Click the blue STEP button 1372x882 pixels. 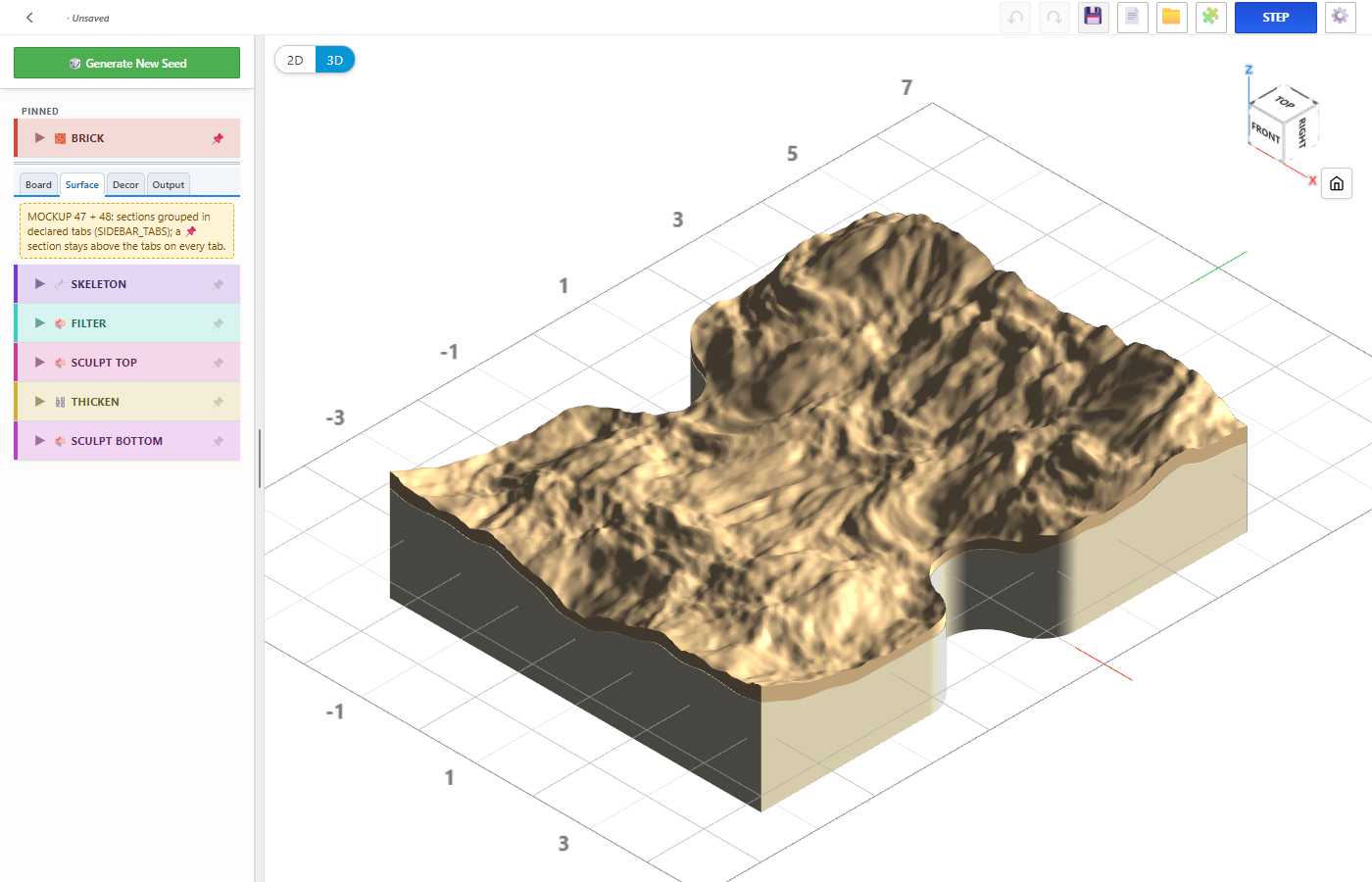coord(1275,18)
